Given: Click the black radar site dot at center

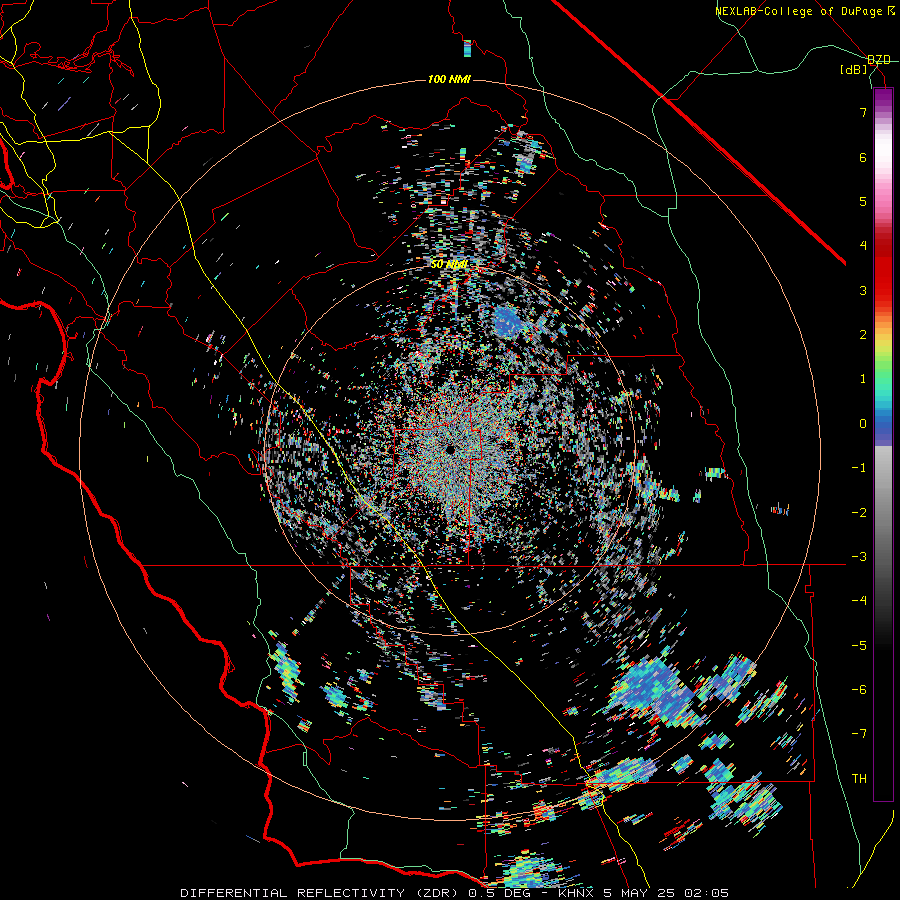Looking at the screenshot, I should [x=450, y=449].
